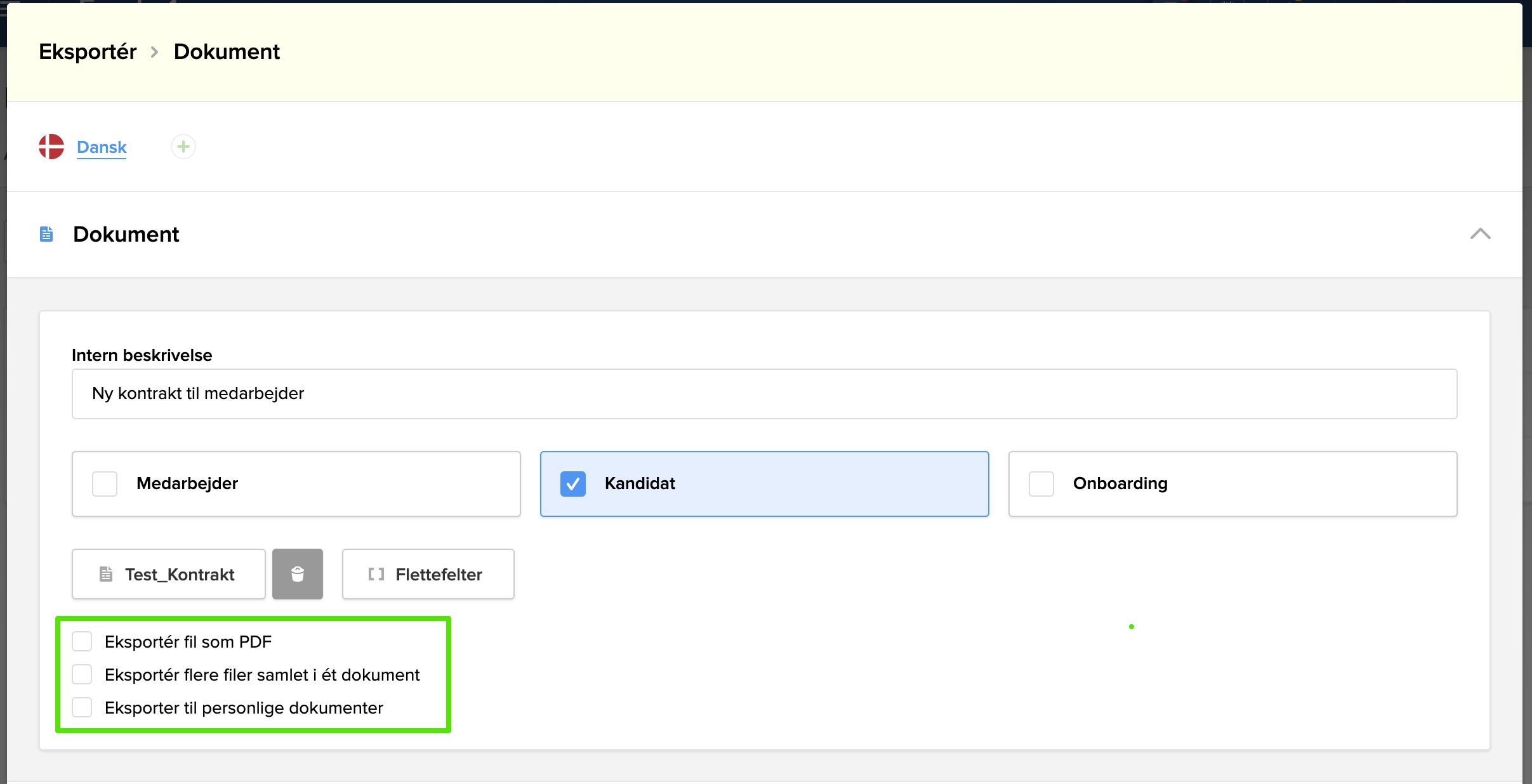The image size is (1532, 784).
Task: Click the blue document icon beside Dokument
Action: [46, 234]
